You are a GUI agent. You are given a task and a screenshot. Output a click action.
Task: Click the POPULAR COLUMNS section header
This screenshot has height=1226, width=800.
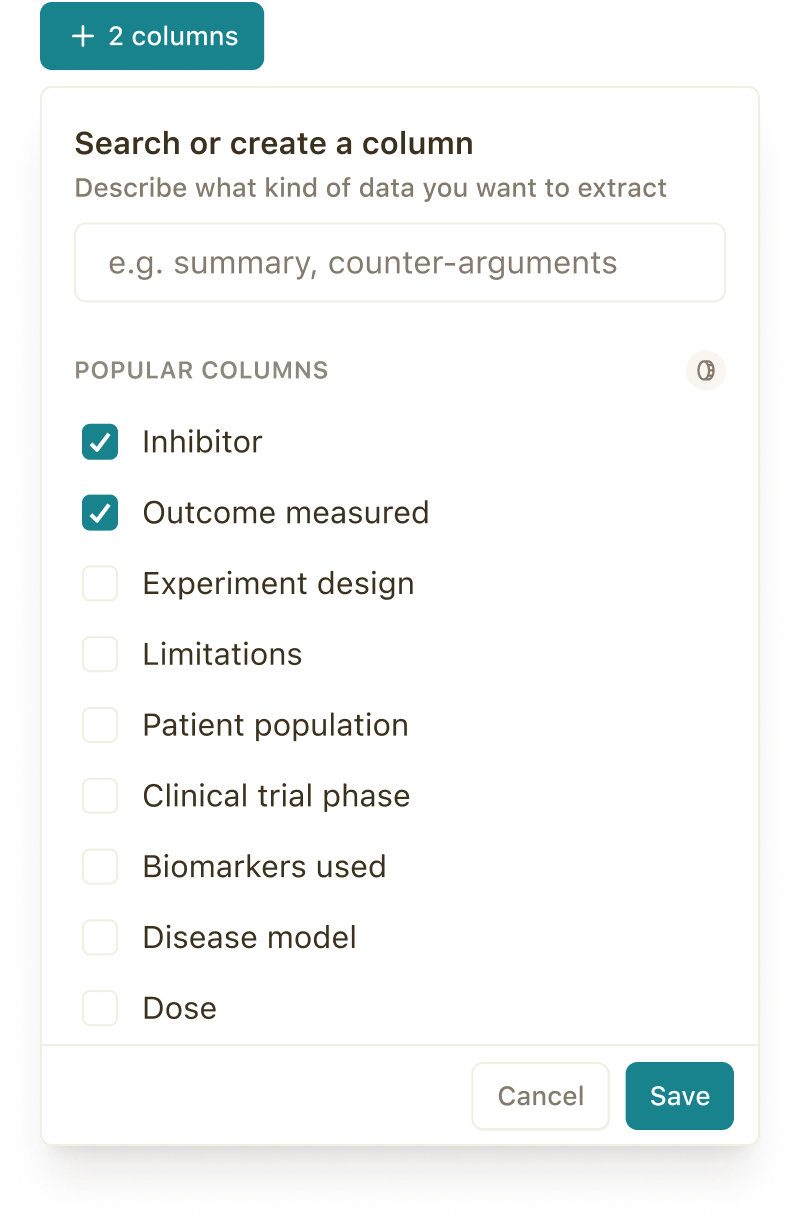200,371
